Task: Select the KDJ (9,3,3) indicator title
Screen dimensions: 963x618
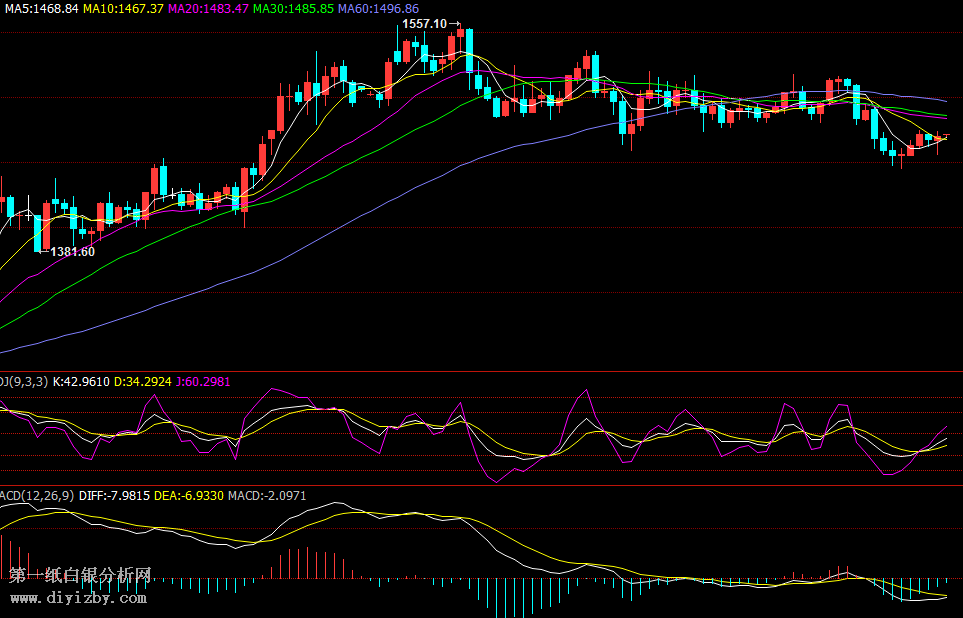Action: click(24, 381)
